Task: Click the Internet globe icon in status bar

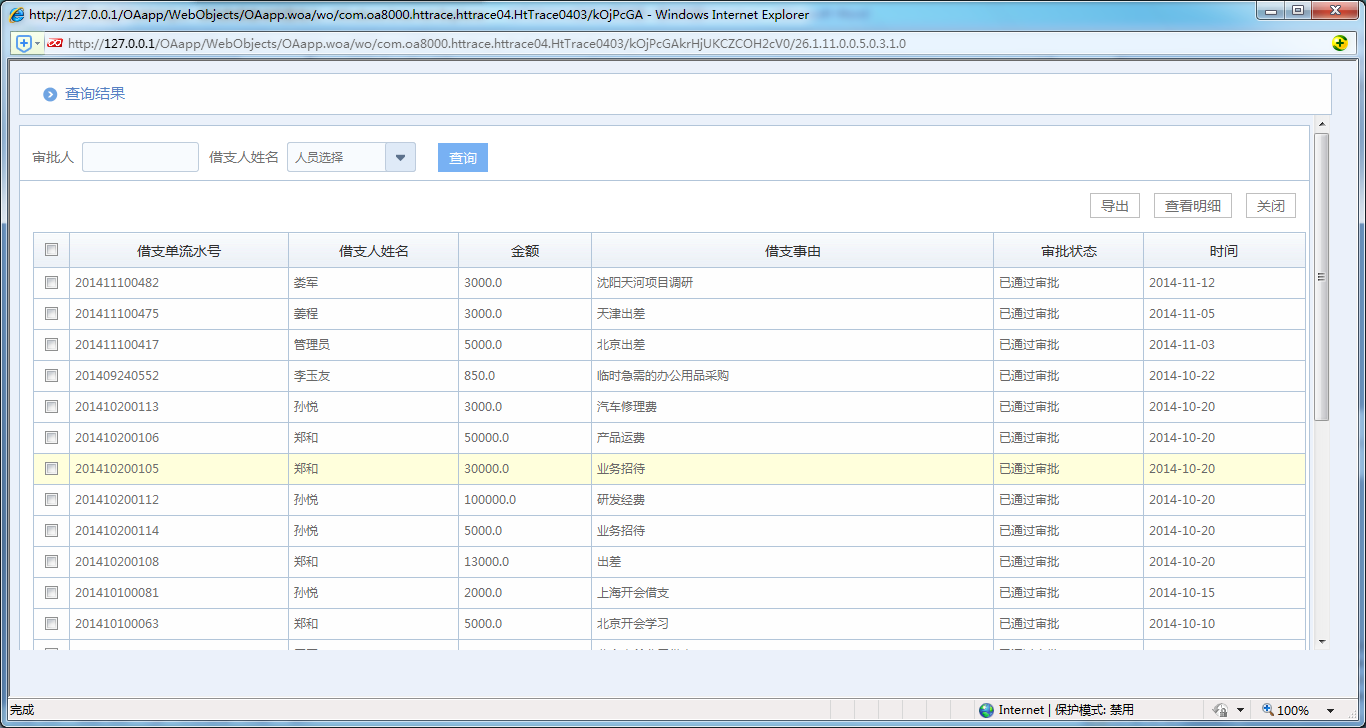Action: point(987,710)
